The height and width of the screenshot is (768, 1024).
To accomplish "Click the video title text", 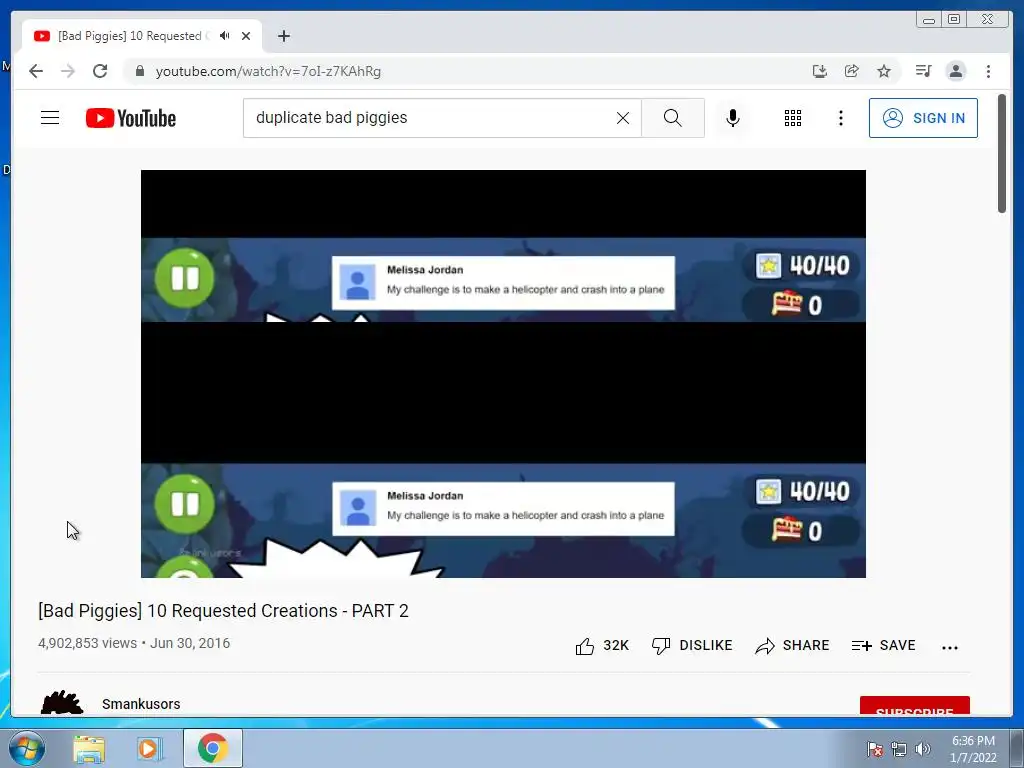I will click(x=223, y=611).
